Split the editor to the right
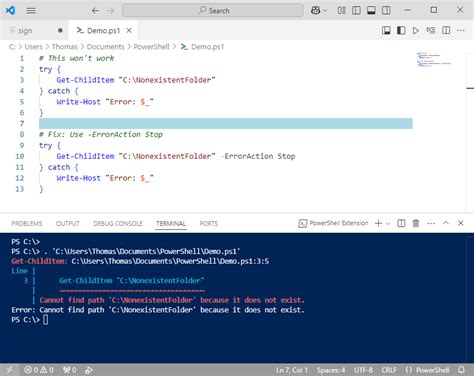 (x=446, y=31)
